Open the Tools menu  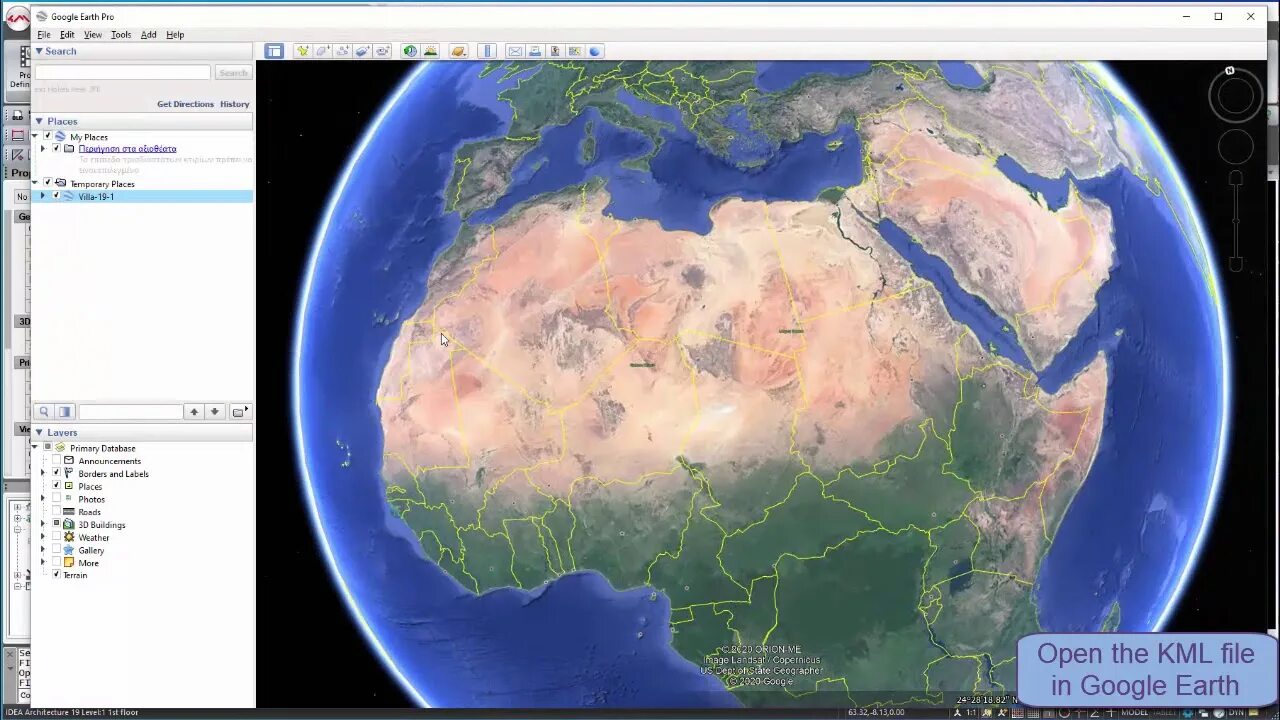(x=121, y=35)
